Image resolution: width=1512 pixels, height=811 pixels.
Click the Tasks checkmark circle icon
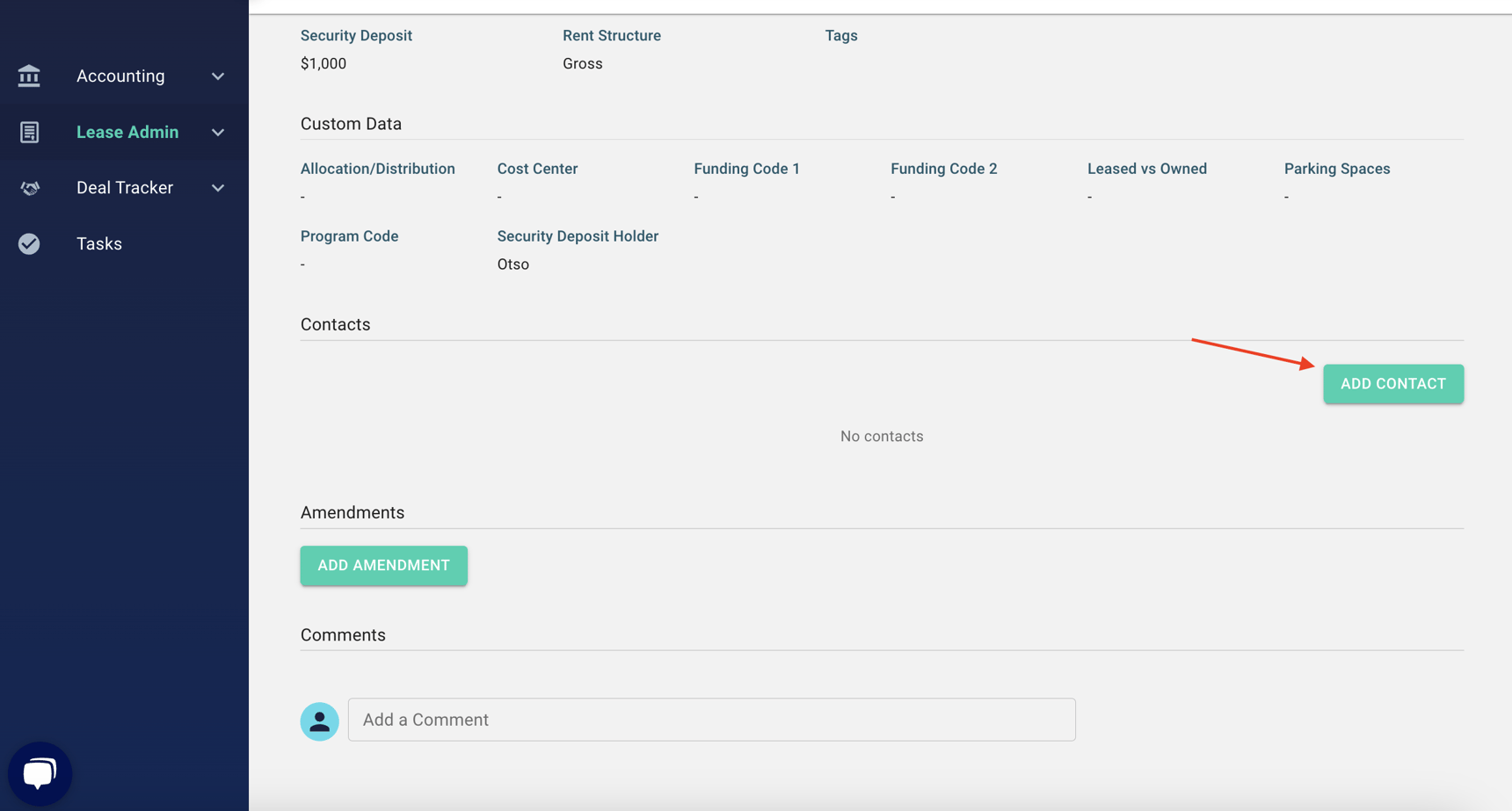29,244
